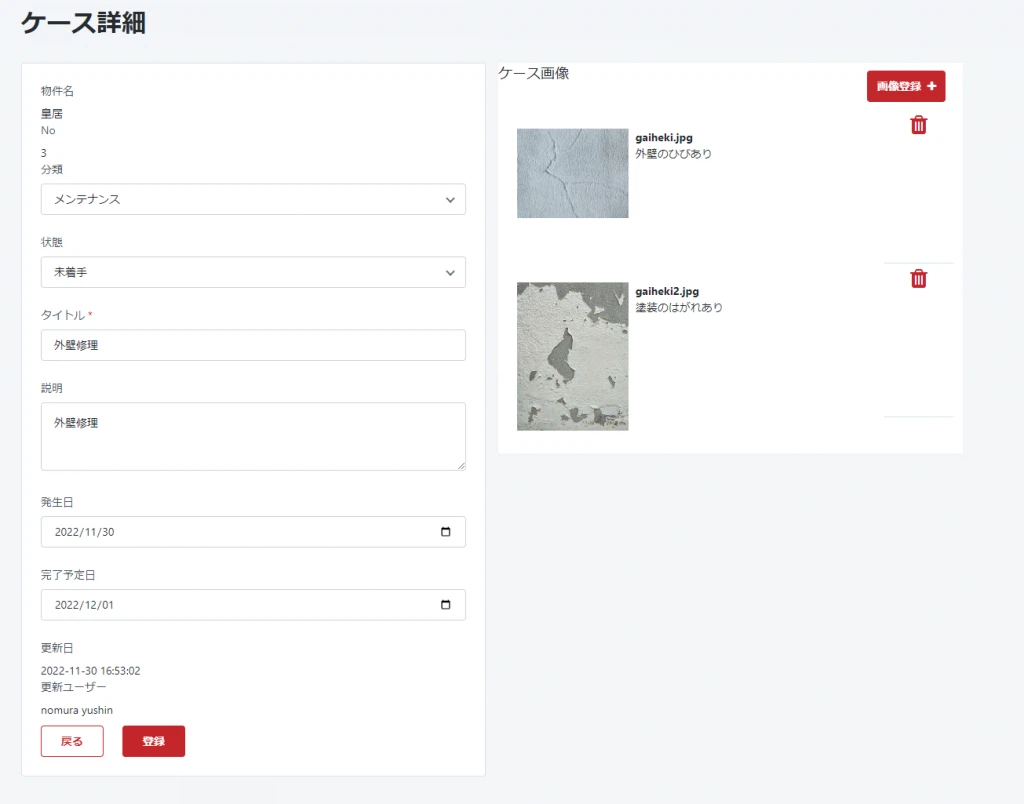Screen dimensions: 1024x804
Task: Click the caption 外壁のひびあり
Action: pos(673,154)
